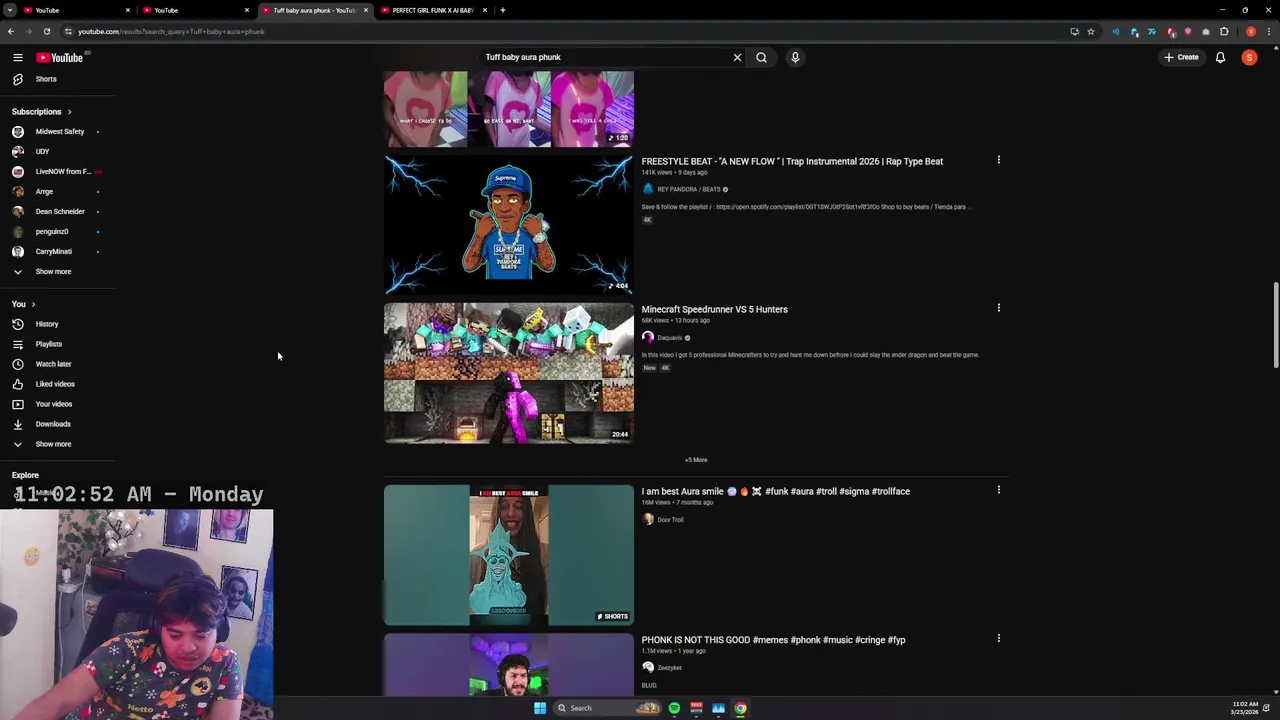Open more options for Minecraft Speedrunner video
Viewport: 1280px width, 720px height.
point(998,308)
